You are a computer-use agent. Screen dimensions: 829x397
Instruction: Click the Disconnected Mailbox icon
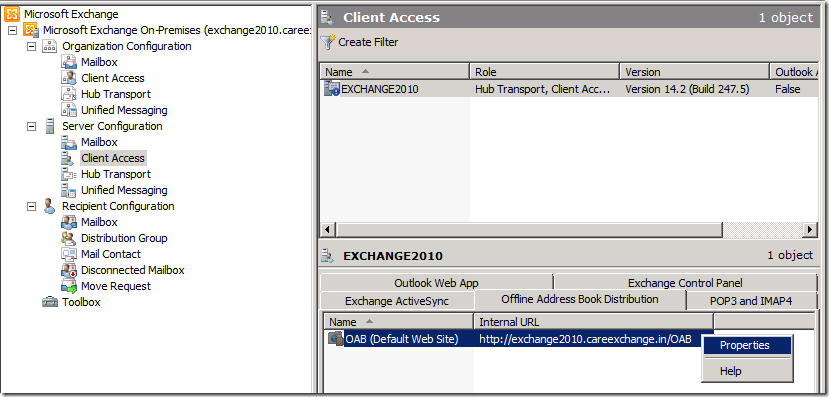click(x=69, y=270)
